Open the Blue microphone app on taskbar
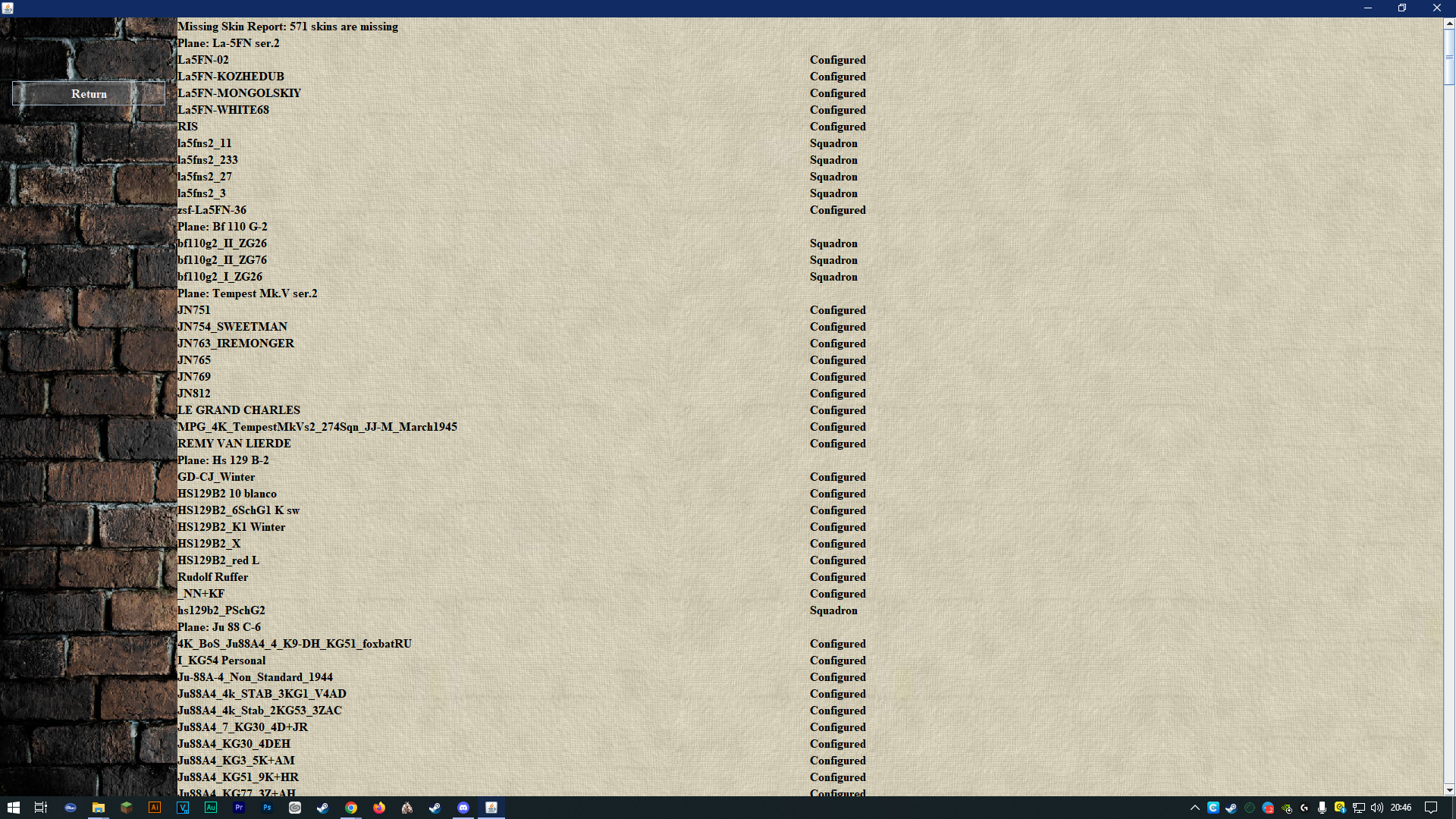Viewport: 1456px width, 819px height. click(x=71, y=808)
